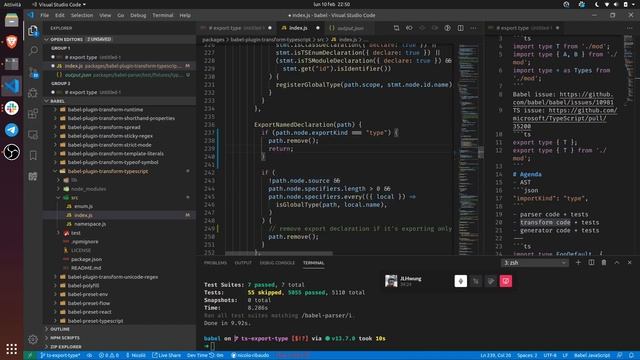Click the editor horizontal scrollbar
Image resolution: width=640 pixels, height=360 pixels.
tap(279, 253)
